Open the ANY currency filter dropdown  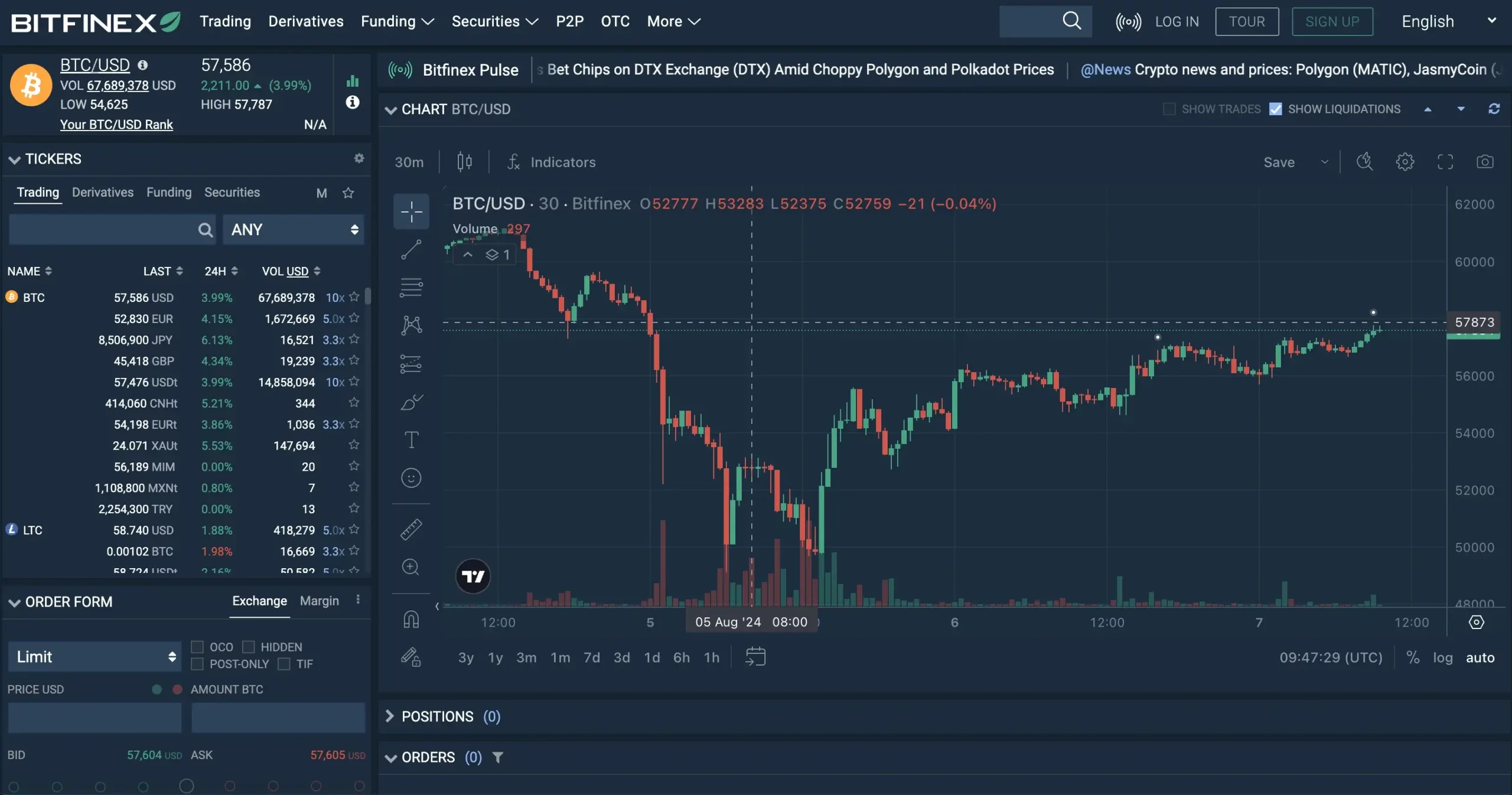click(294, 229)
